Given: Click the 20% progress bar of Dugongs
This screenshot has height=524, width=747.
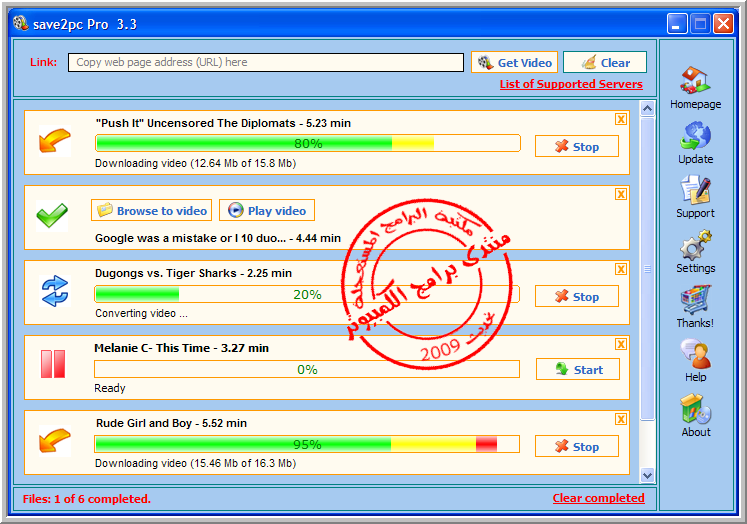Looking at the screenshot, I should pyautogui.click(x=307, y=294).
